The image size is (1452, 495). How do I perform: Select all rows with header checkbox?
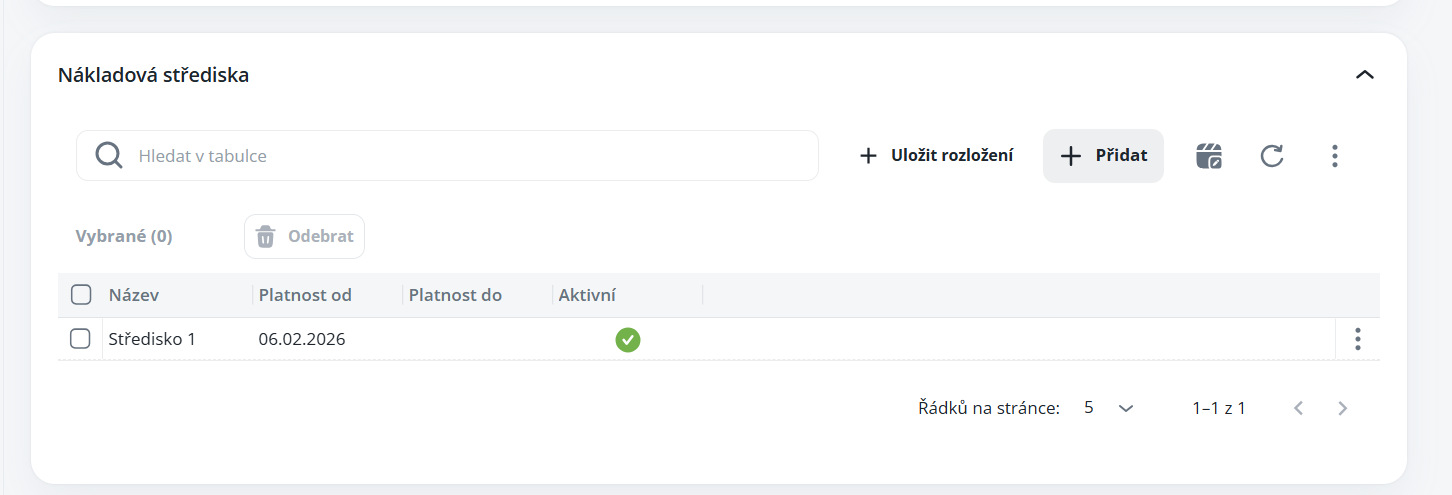(80, 295)
